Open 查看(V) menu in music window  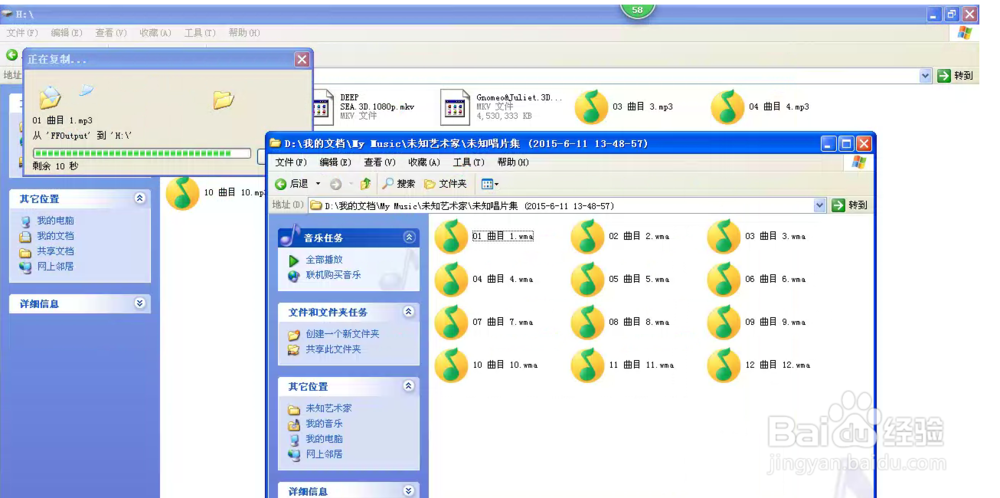[x=379, y=163]
